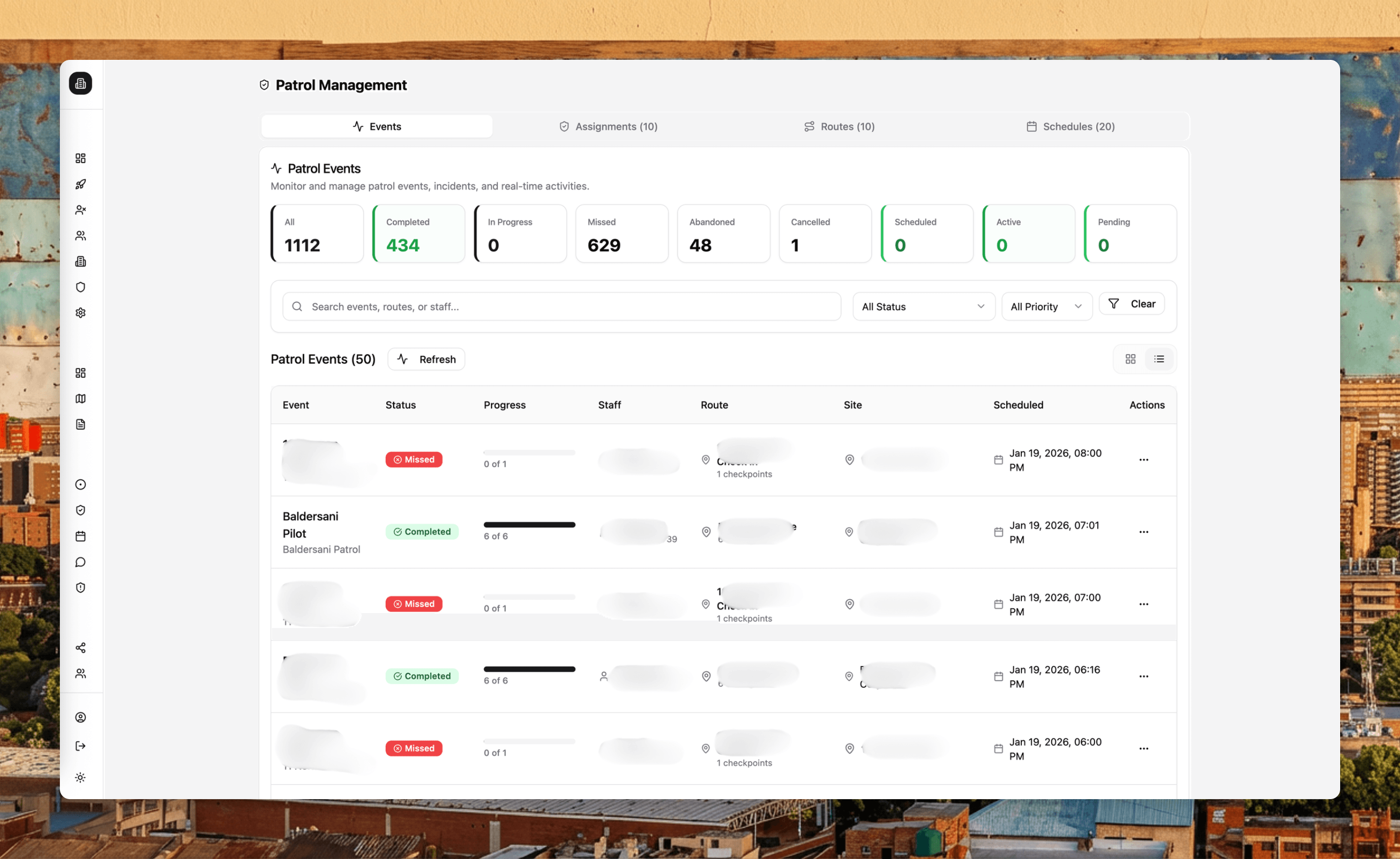1400x859 pixels.
Task: Open the chat bubble sidebar icon
Action: click(x=81, y=562)
